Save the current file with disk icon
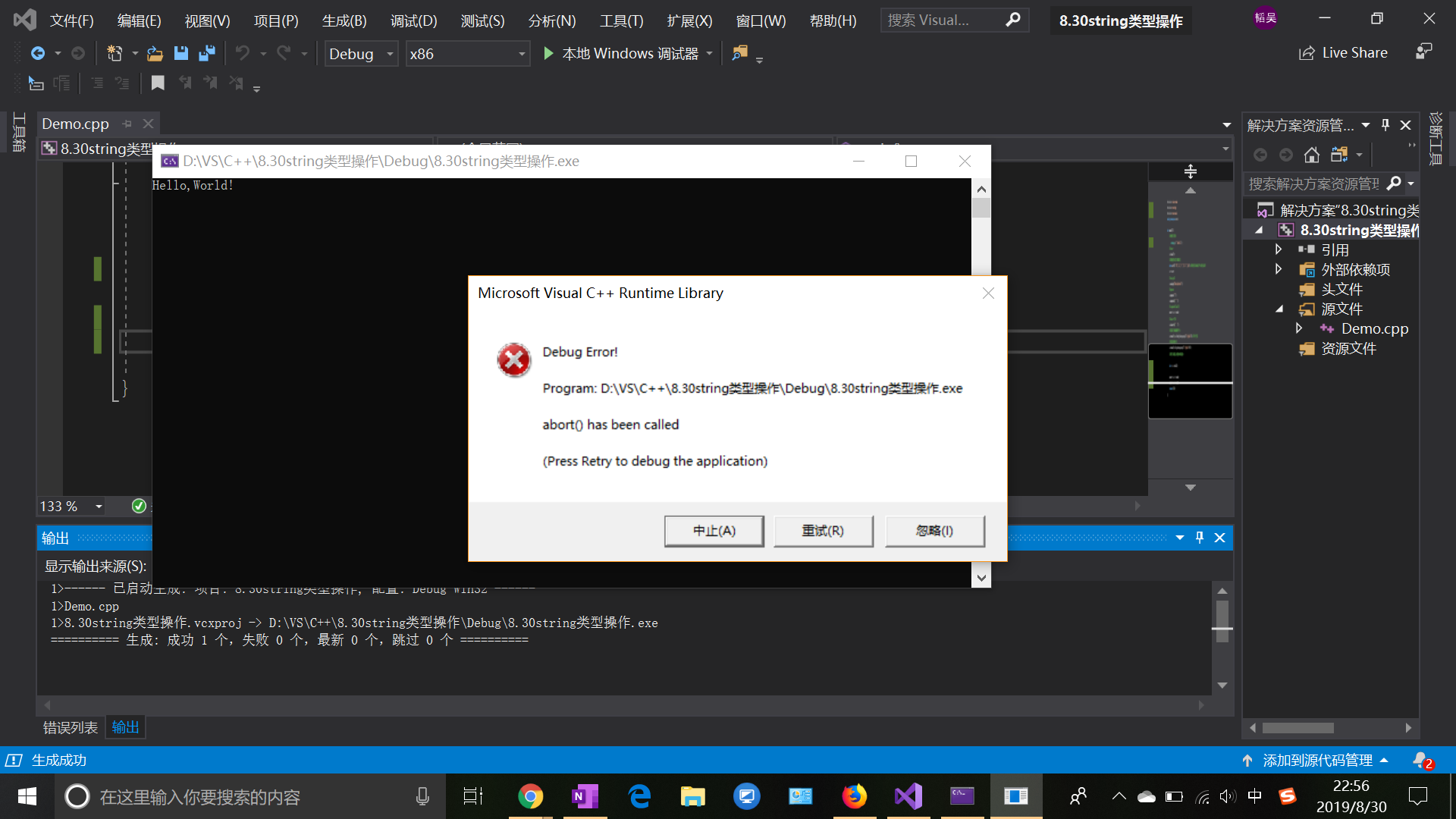 [x=180, y=53]
